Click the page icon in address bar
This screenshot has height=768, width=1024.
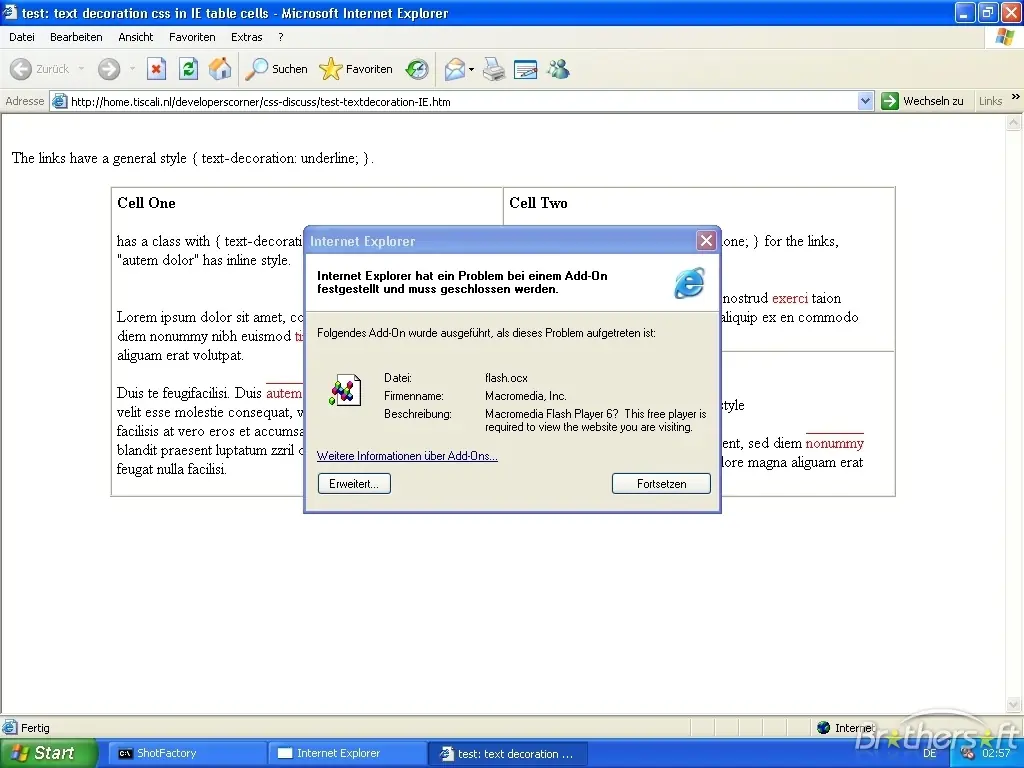pyautogui.click(x=59, y=101)
